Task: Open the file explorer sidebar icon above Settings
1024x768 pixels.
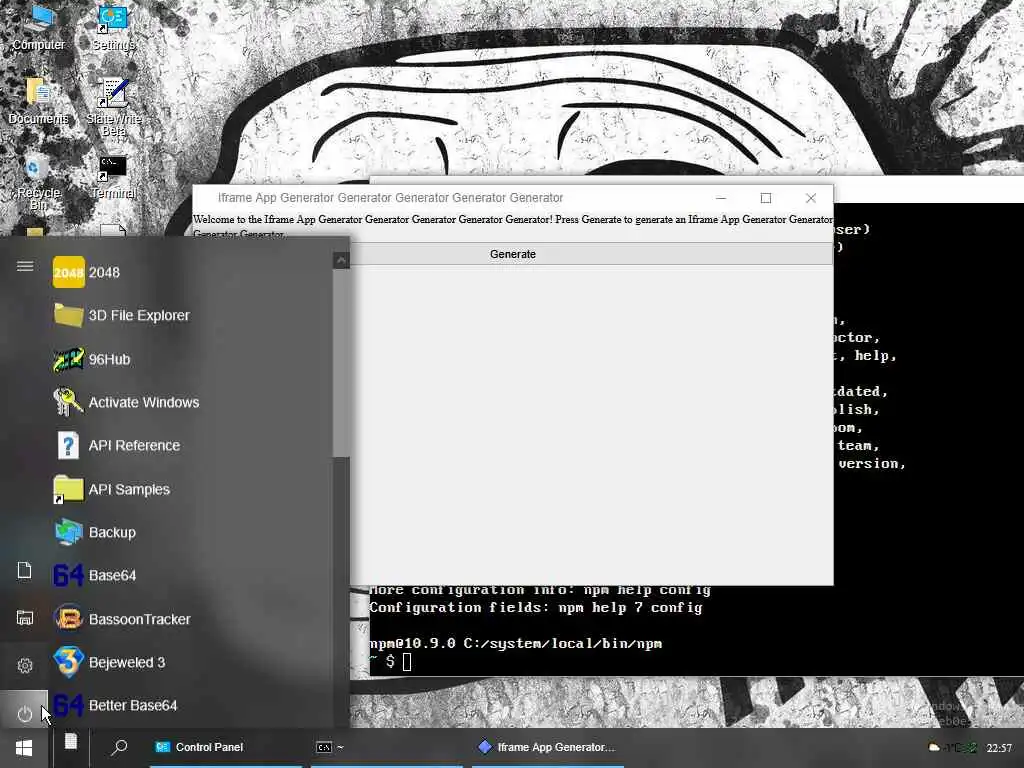Action: [25, 618]
